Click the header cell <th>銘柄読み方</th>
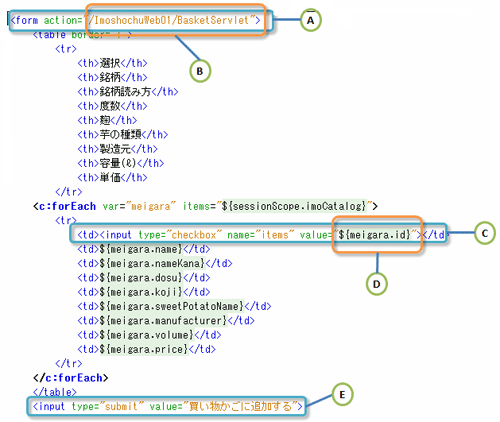 (x=128, y=92)
